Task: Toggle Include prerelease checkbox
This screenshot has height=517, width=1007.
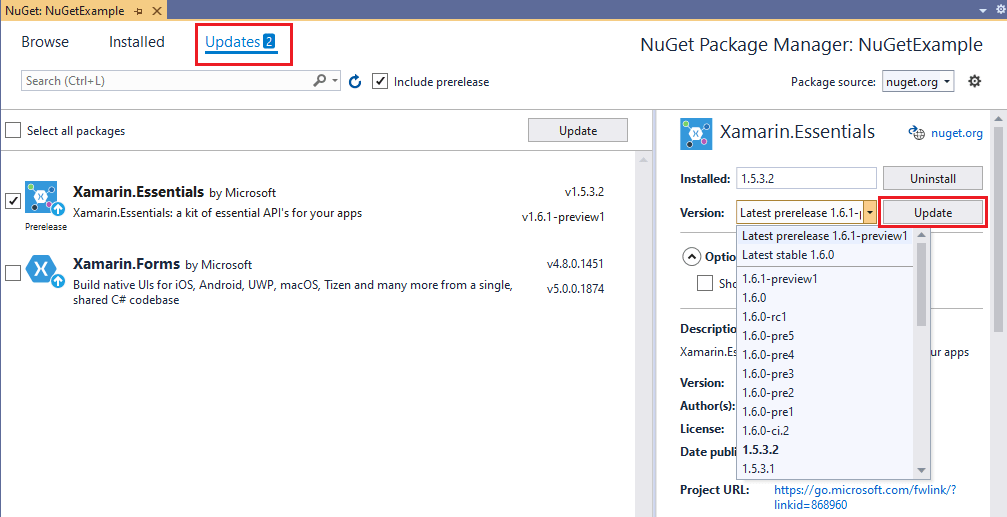Action: 380,82
